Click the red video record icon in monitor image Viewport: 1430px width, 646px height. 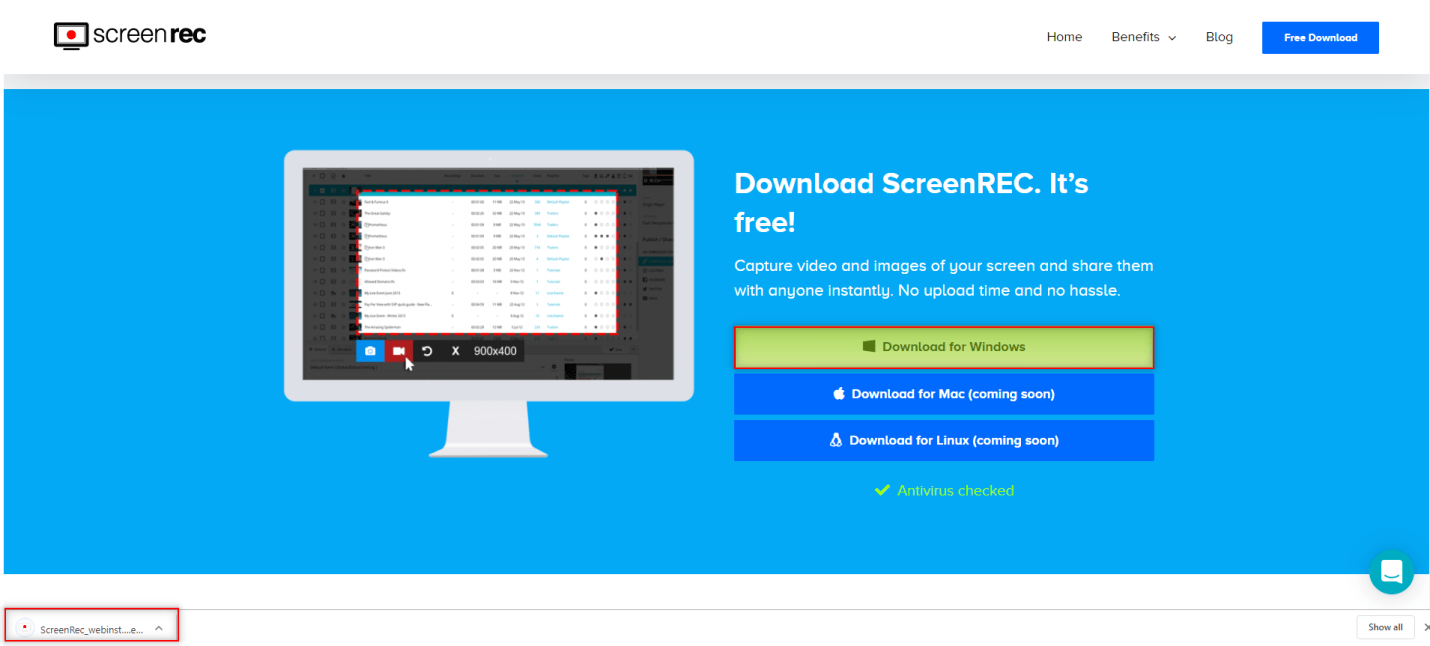point(398,351)
